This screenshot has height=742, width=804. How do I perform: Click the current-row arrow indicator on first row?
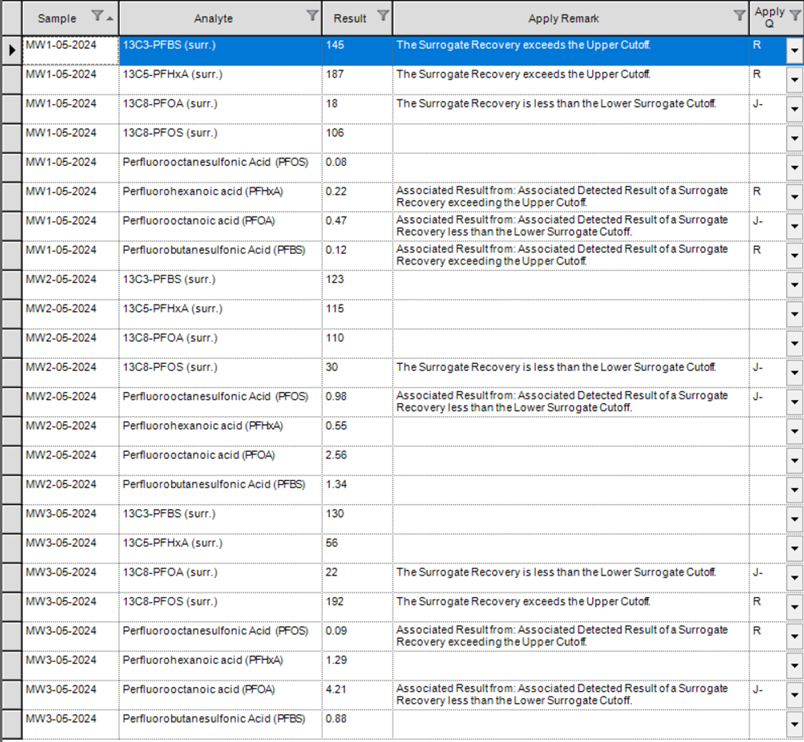(11, 50)
